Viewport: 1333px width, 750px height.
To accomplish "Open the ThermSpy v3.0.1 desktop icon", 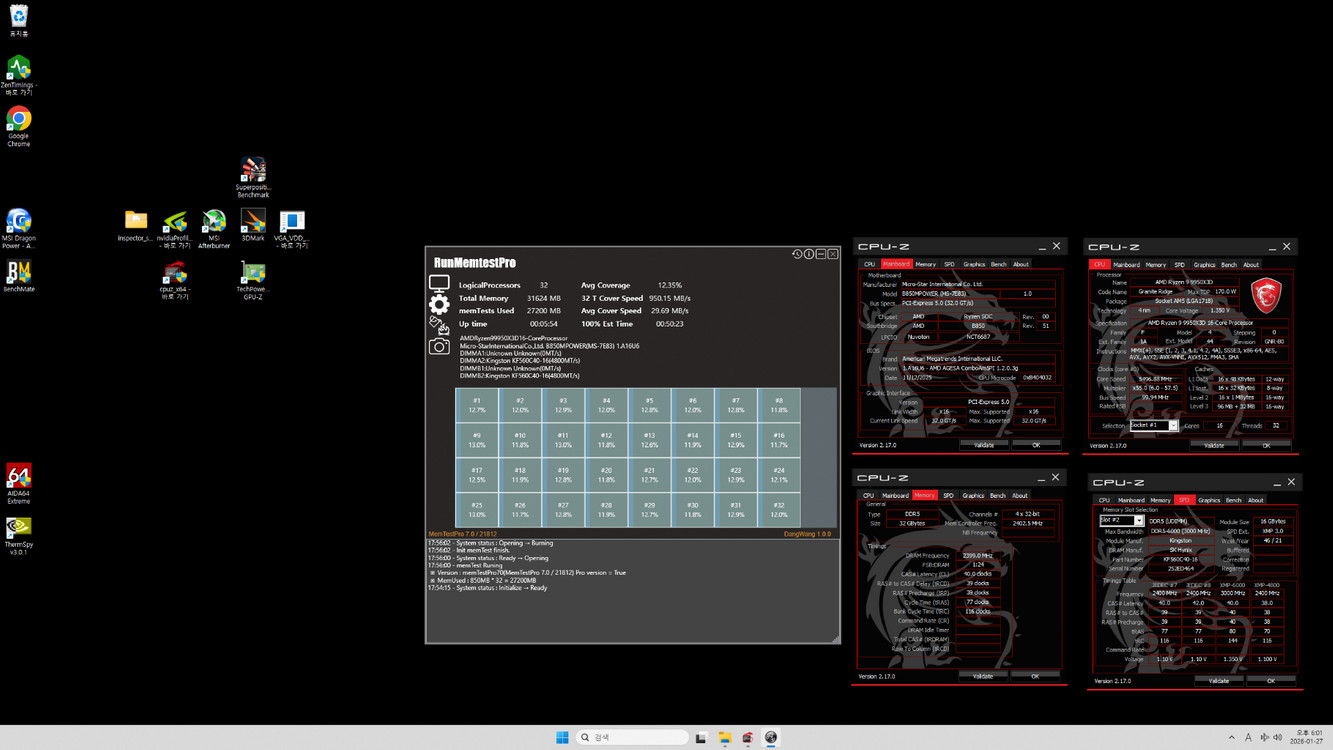I will coord(19,535).
